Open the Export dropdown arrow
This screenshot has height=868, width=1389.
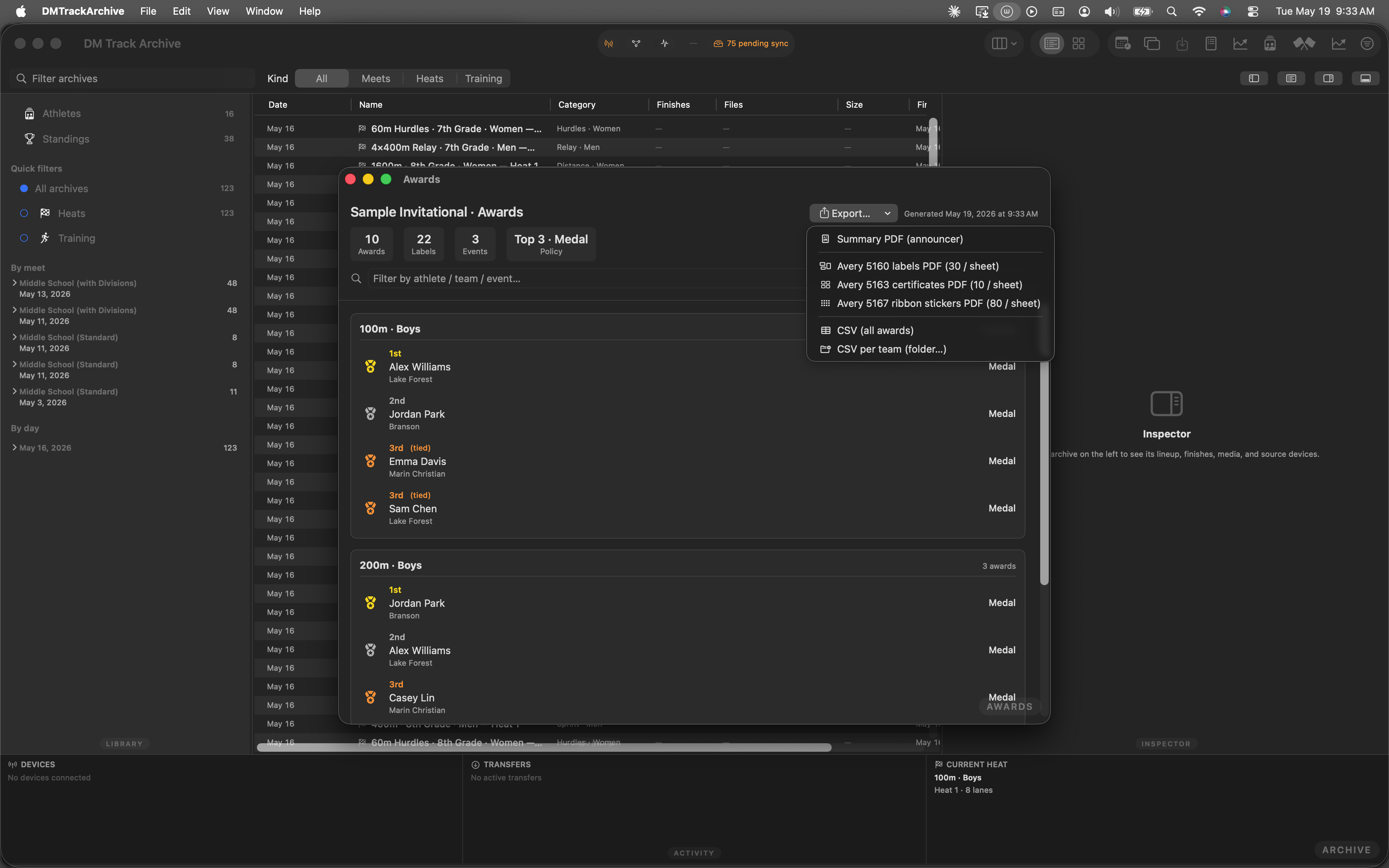click(x=888, y=213)
